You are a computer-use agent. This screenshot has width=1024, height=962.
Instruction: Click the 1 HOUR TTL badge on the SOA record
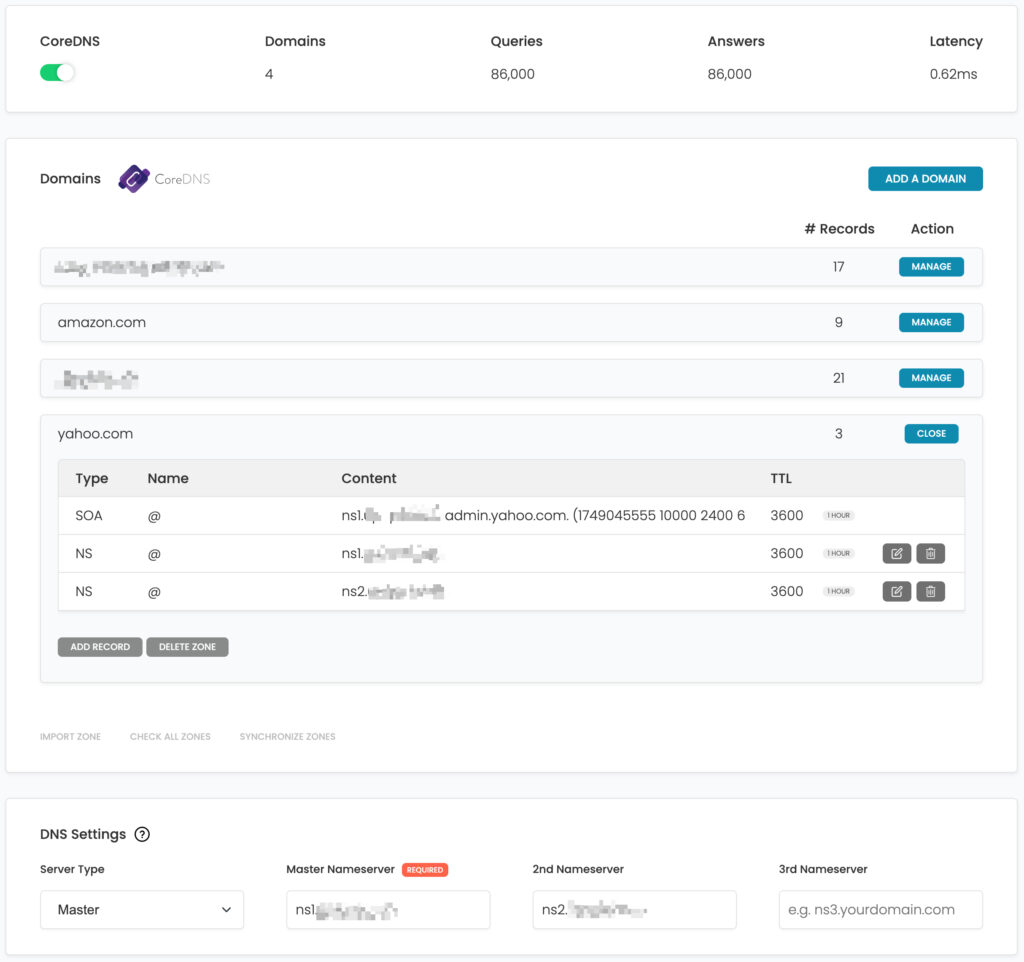pos(838,515)
